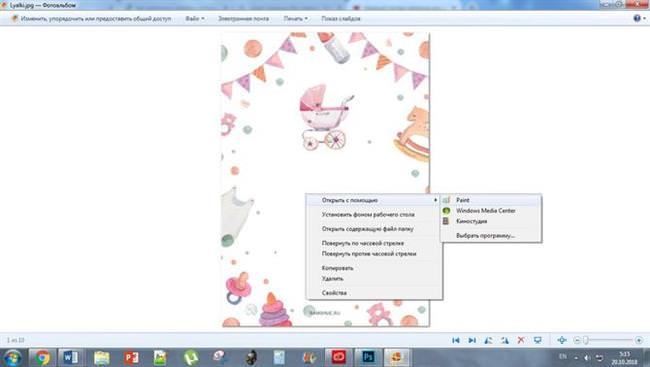Click the fit-to-window (actual size) icon

point(562,340)
